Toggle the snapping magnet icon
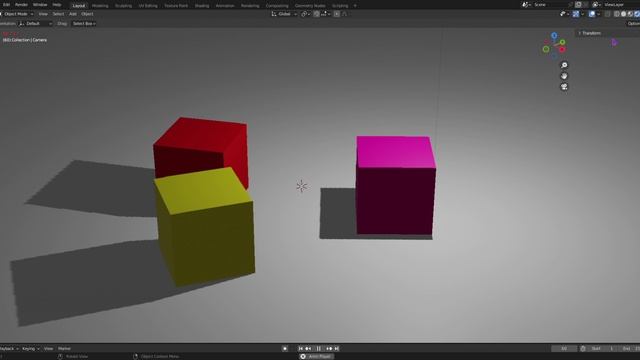Image resolution: width=640 pixels, height=360 pixels. click(x=316, y=14)
